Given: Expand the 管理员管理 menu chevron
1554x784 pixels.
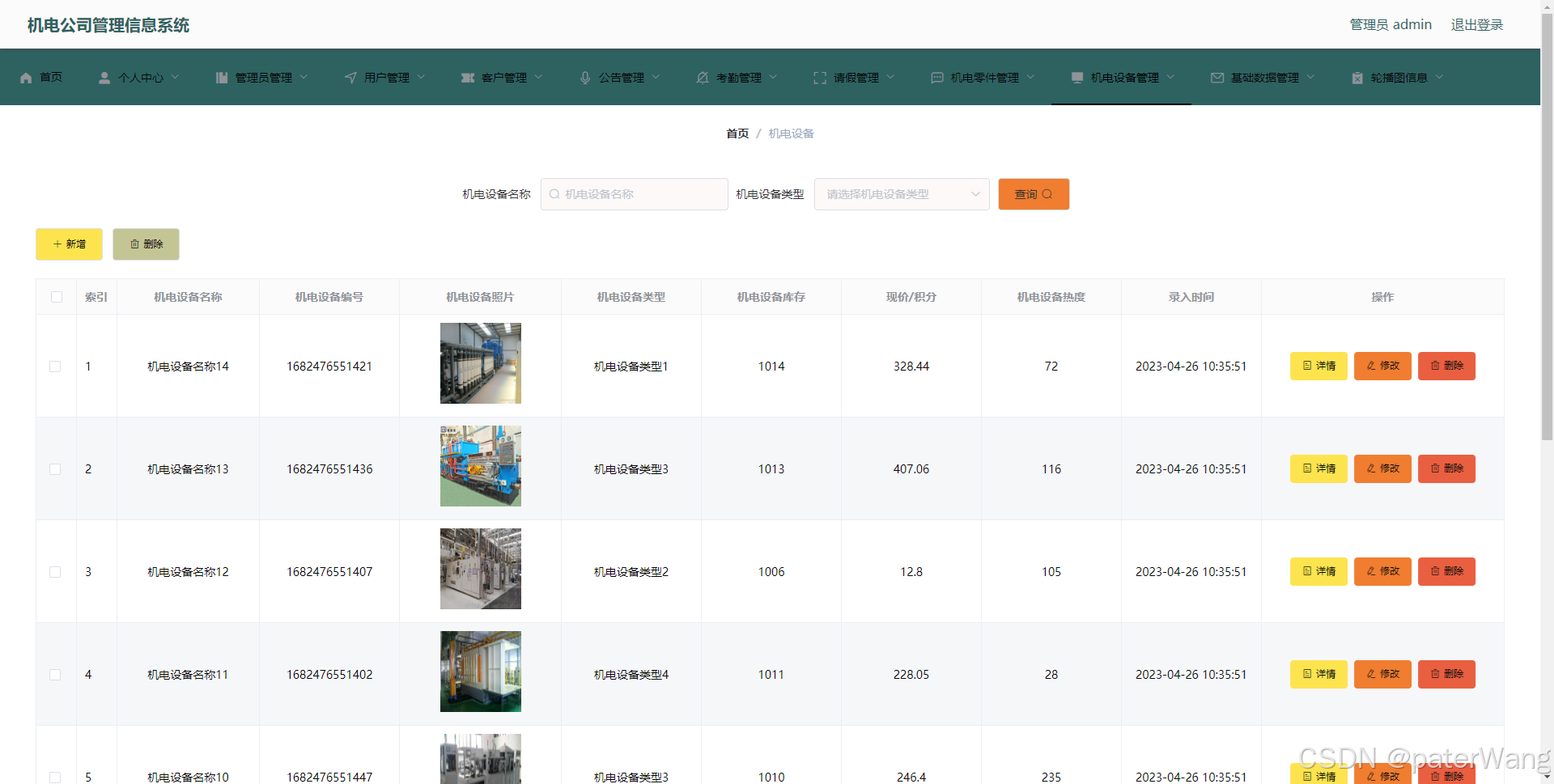Looking at the screenshot, I should 304,77.
